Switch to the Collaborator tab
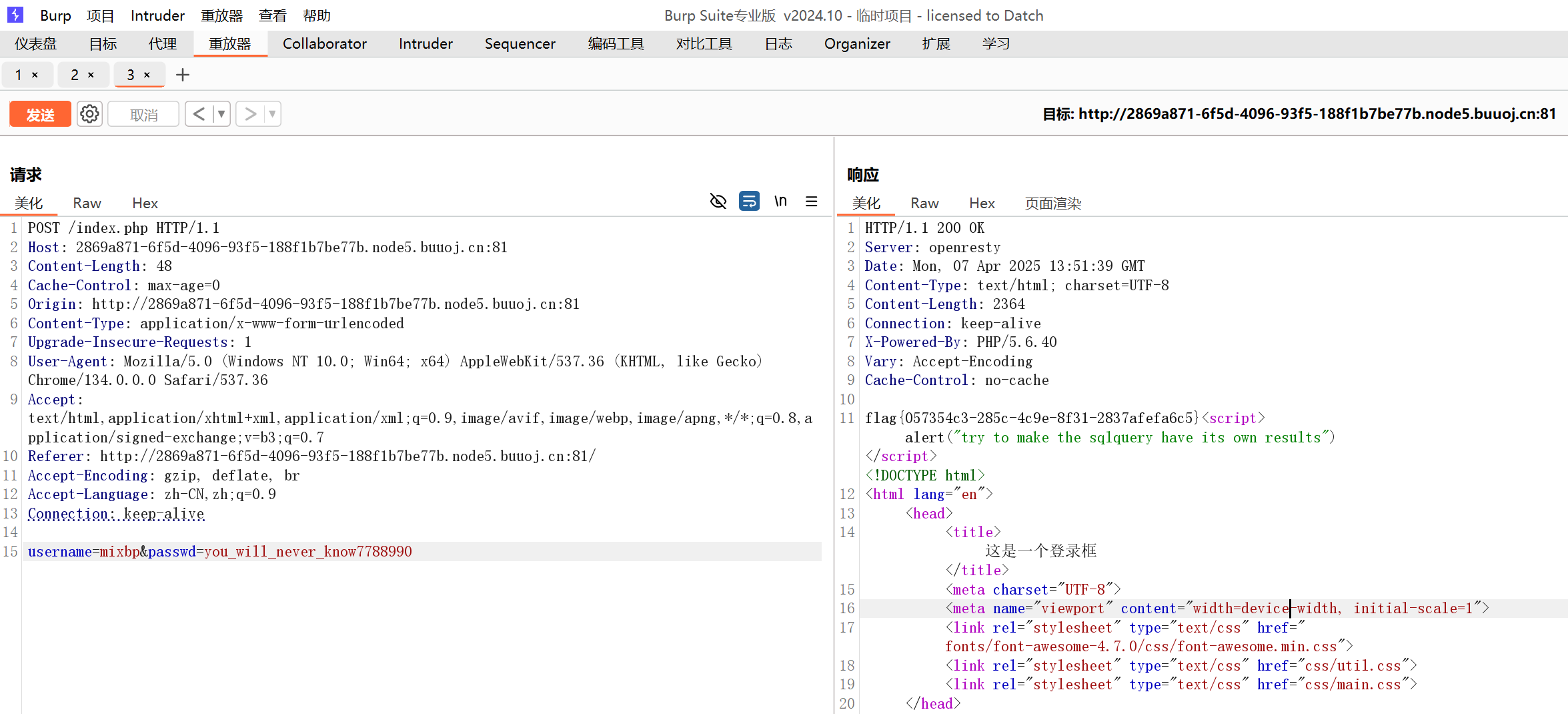The width and height of the screenshot is (1568, 714). click(x=324, y=44)
